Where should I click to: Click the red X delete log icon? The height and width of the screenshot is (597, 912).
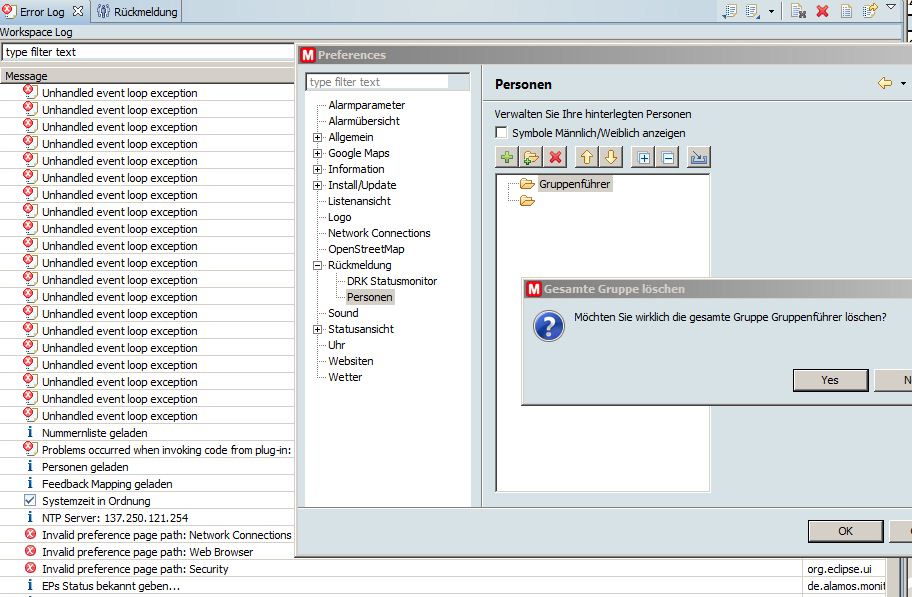coord(822,11)
